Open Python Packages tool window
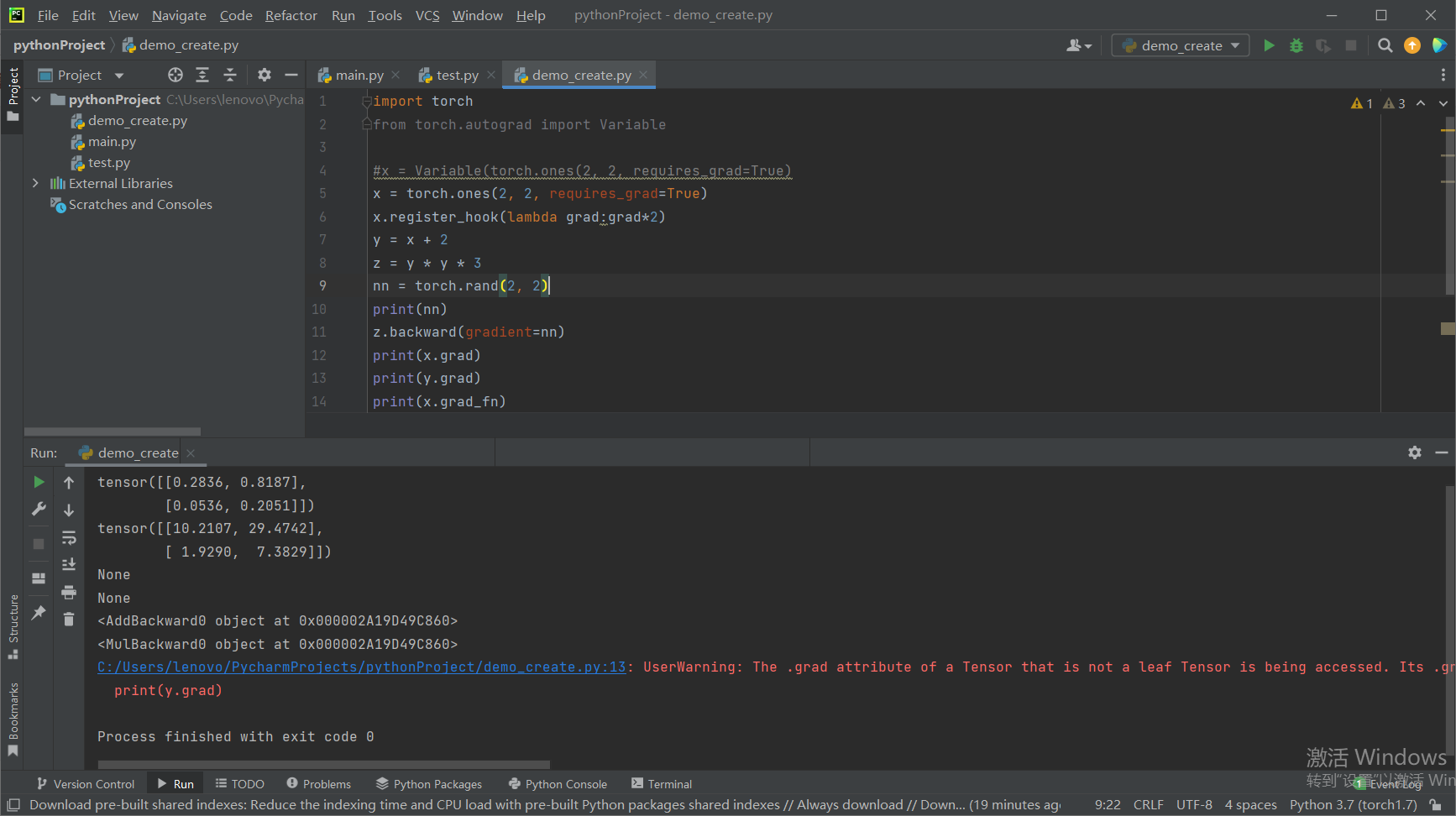The height and width of the screenshot is (816, 1456). [x=429, y=784]
